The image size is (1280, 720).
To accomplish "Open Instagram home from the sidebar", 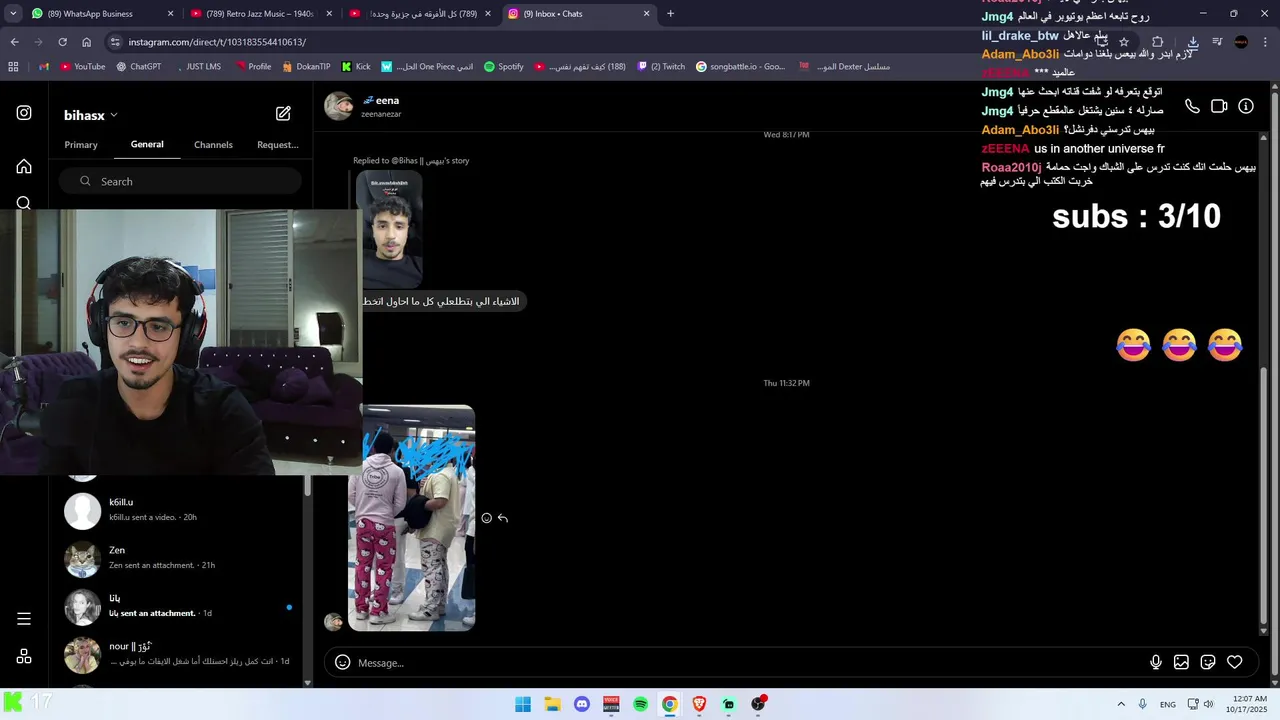I will (24, 166).
